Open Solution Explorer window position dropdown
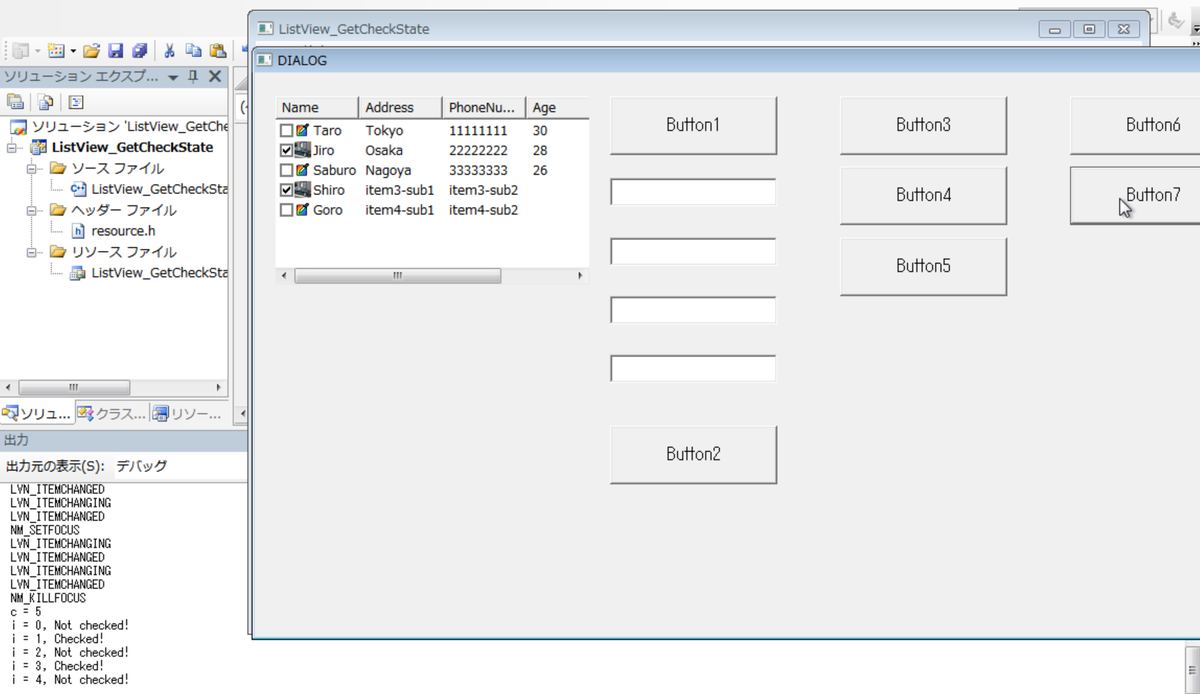 (173, 77)
